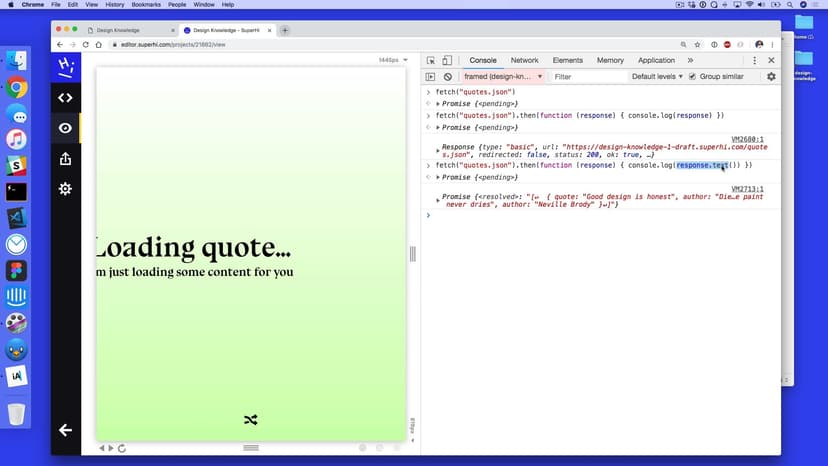Toggle the device toolbar in DevTools
The height and width of the screenshot is (466, 828).
(447, 61)
